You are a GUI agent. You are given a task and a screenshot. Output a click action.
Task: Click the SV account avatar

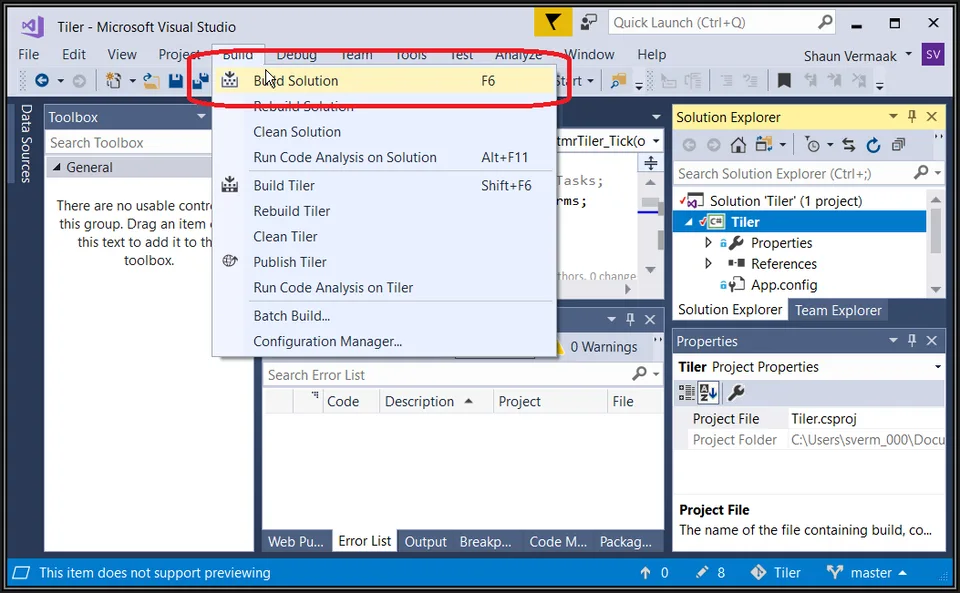point(933,55)
